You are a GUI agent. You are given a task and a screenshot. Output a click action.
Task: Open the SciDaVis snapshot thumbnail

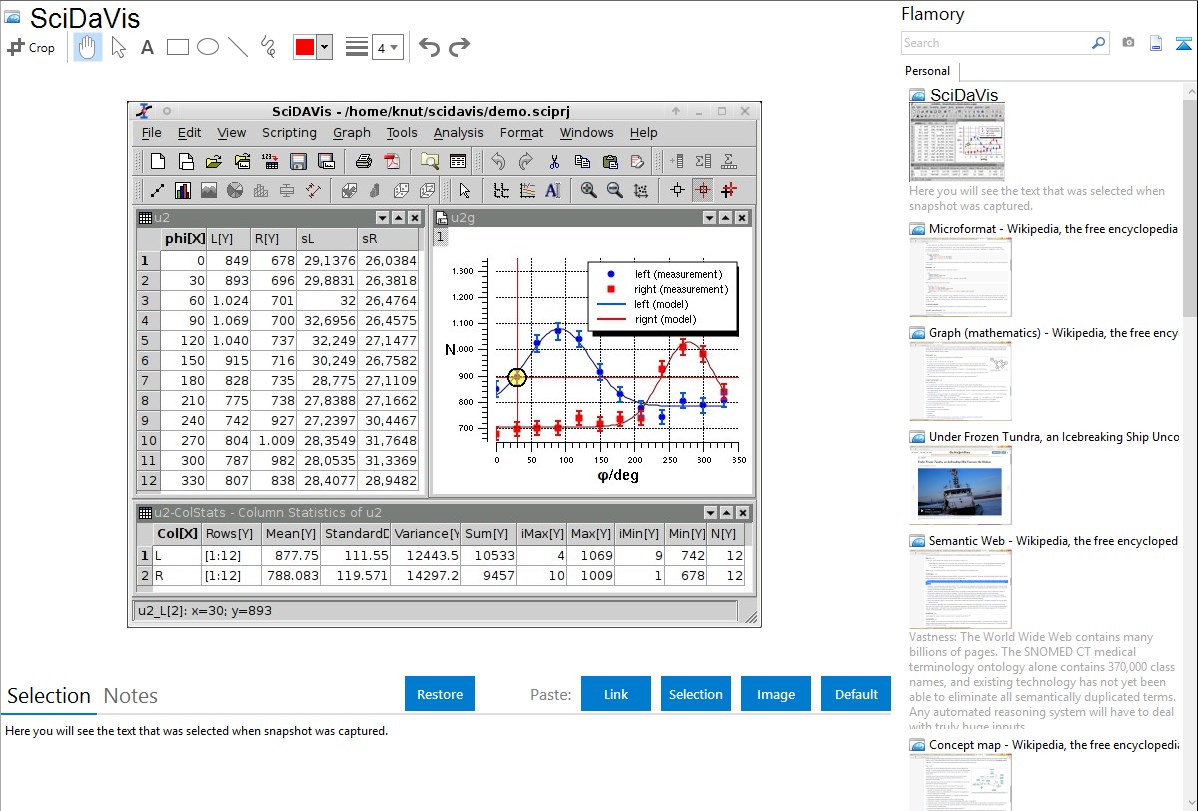[957, 142]
